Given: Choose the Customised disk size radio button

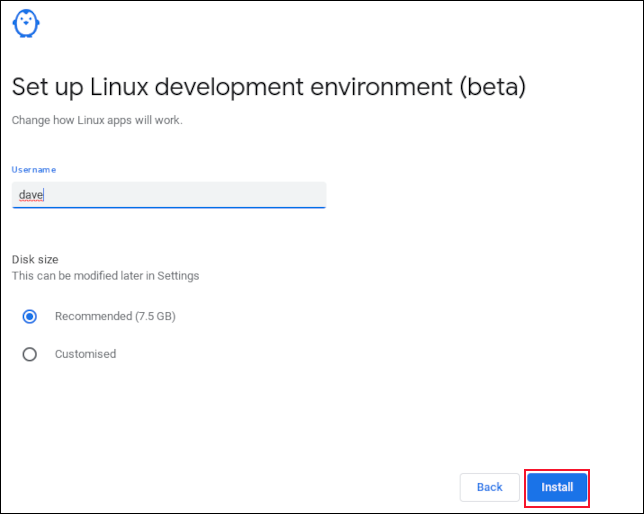Looking at the screenshot, I should pyautogui.click(x=30, y=354).
